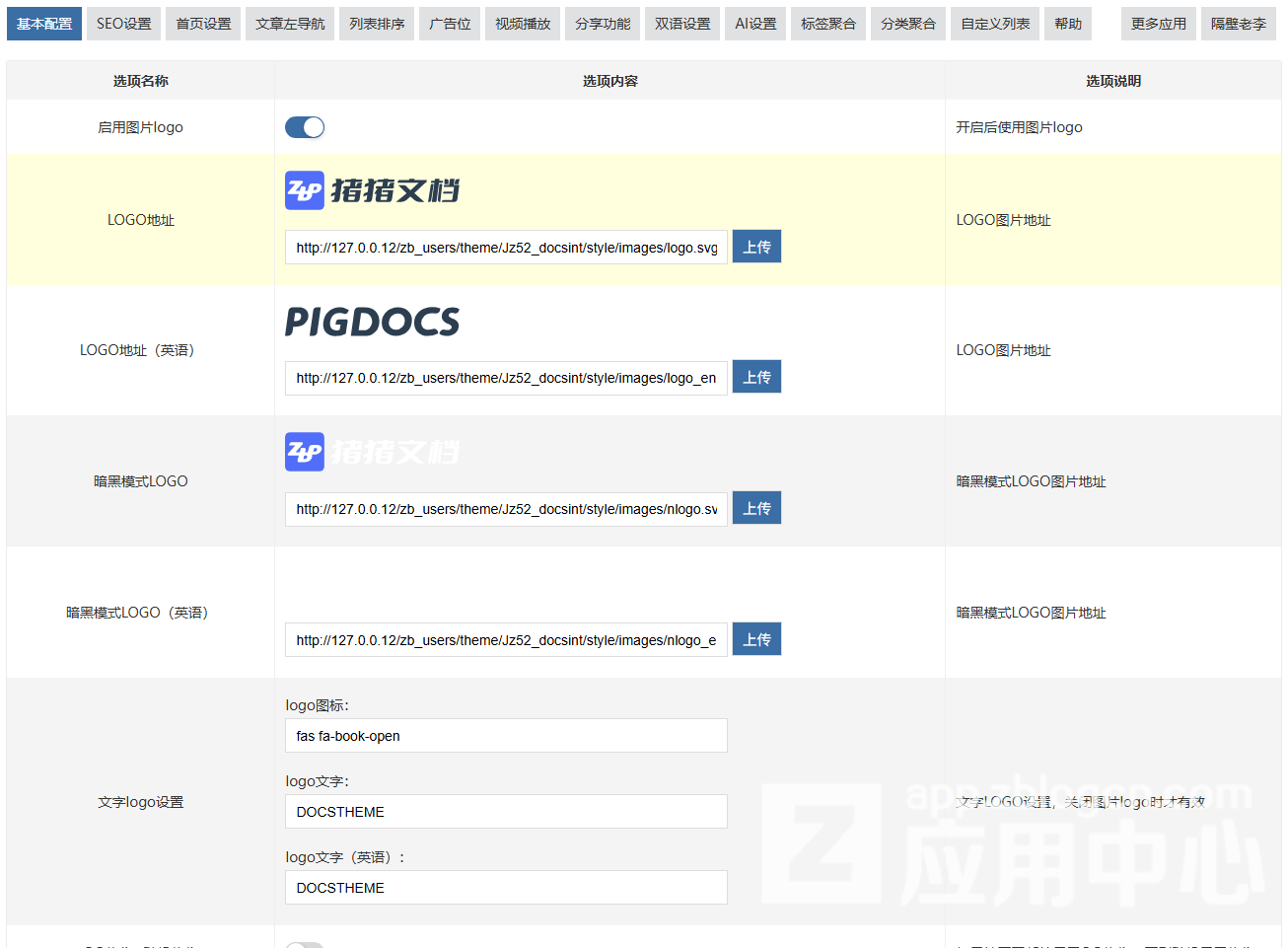Open the 帮助 tab
Viewport: 1288px width, 948px height.
1067,24
